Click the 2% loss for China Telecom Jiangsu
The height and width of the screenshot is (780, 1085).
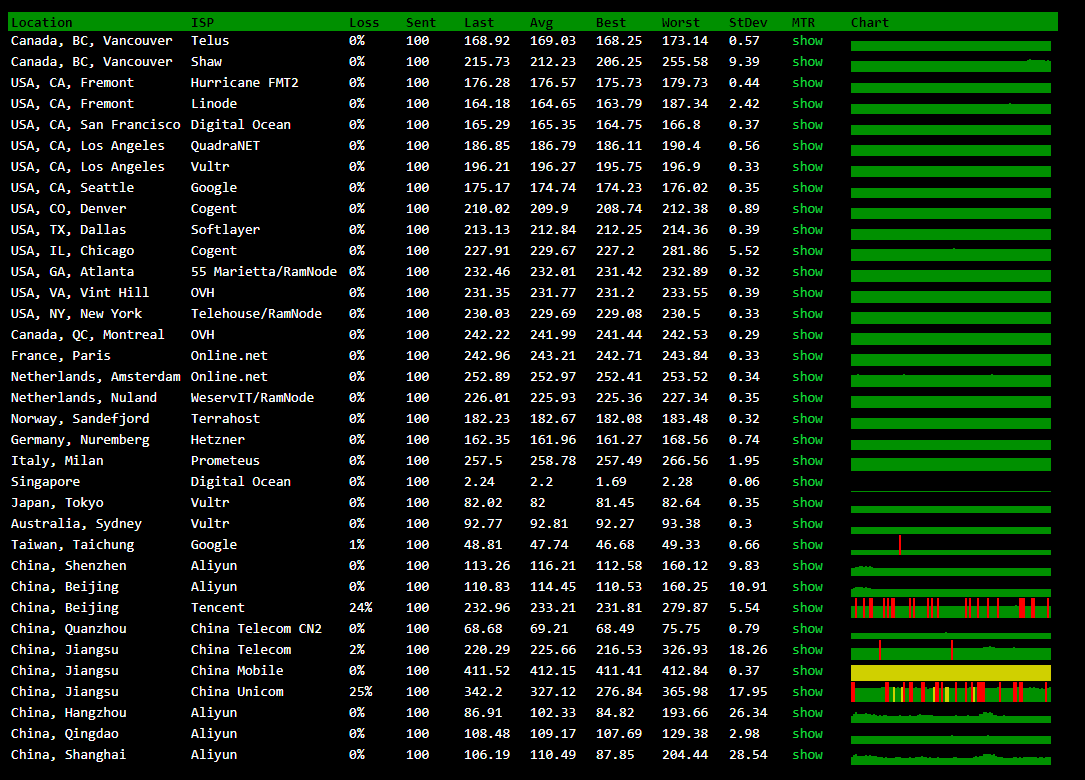point(357,650)
